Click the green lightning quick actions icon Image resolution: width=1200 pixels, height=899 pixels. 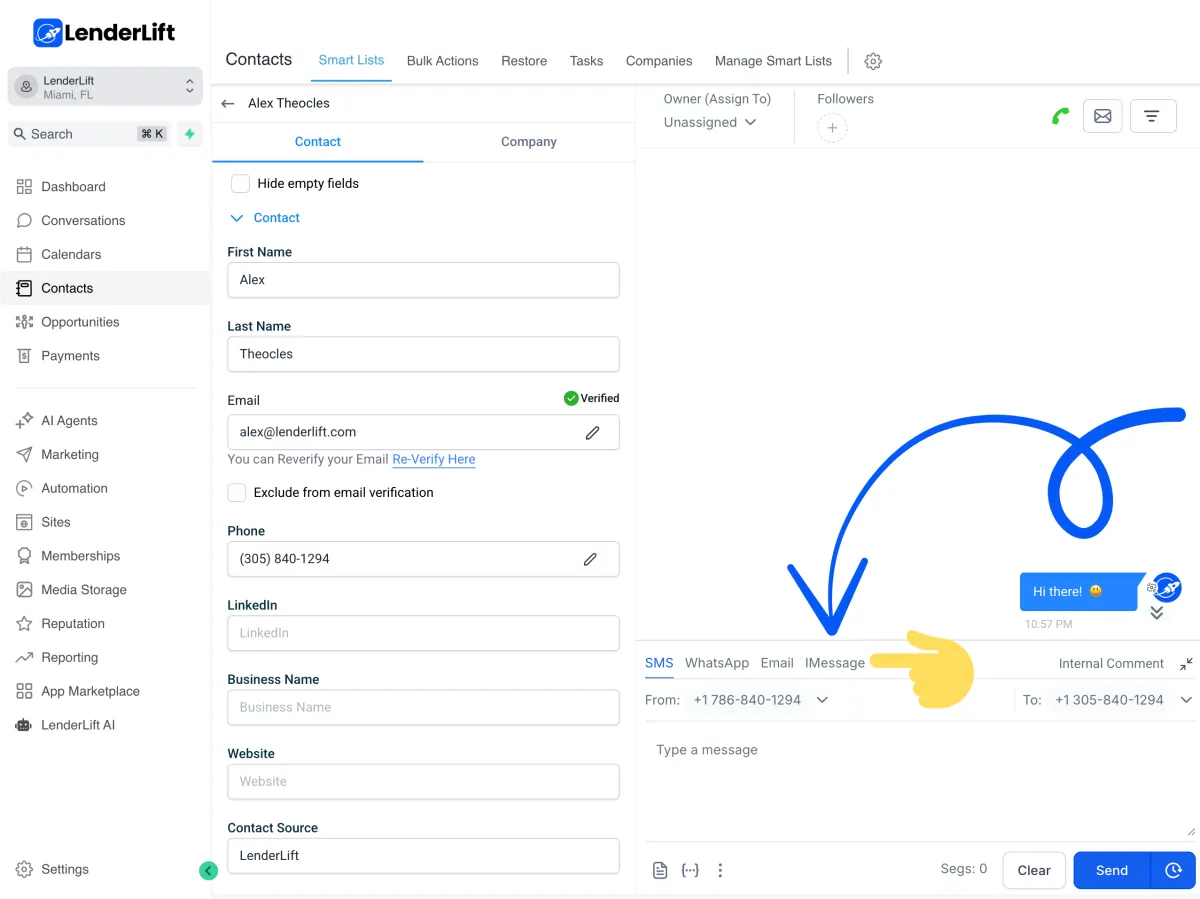pos(190,134)
